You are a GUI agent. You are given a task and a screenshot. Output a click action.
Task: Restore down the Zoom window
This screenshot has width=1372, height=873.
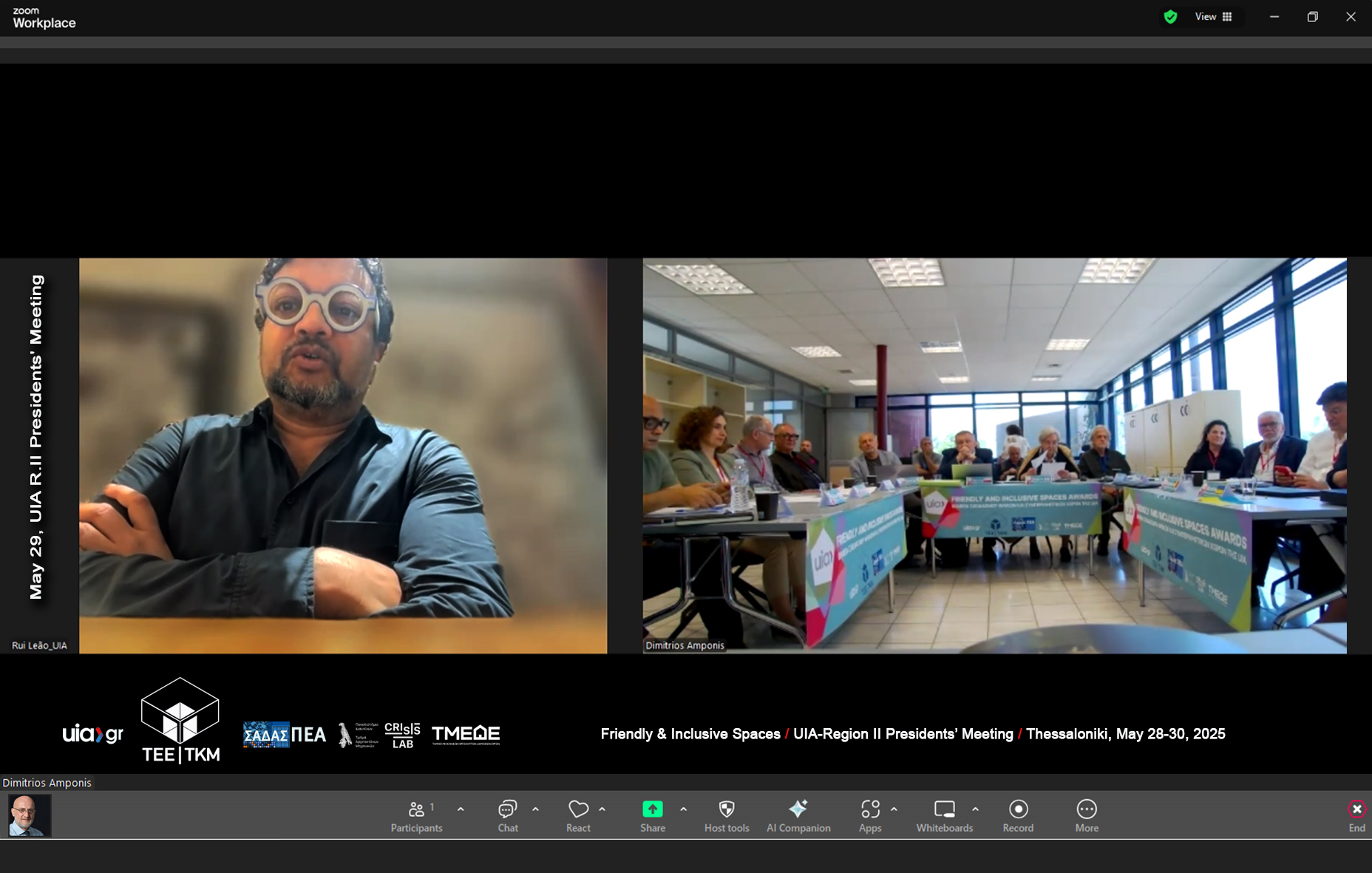pos(1312,17)
